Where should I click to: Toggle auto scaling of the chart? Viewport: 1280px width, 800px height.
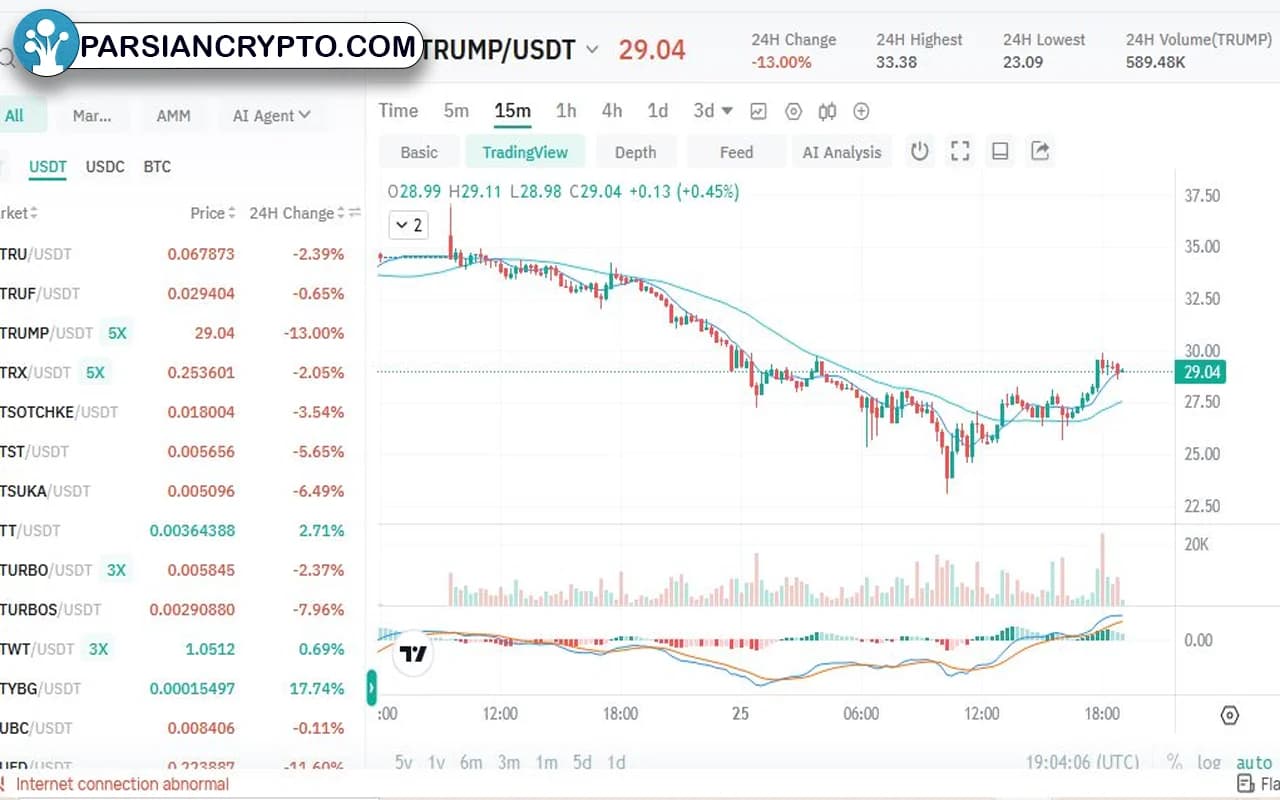[1253, 762]
